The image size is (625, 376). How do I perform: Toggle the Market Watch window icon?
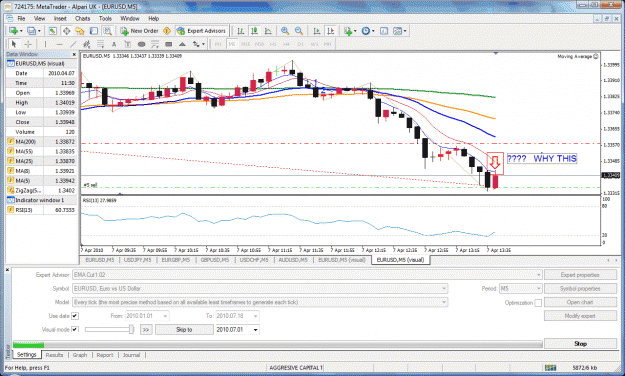53,31
